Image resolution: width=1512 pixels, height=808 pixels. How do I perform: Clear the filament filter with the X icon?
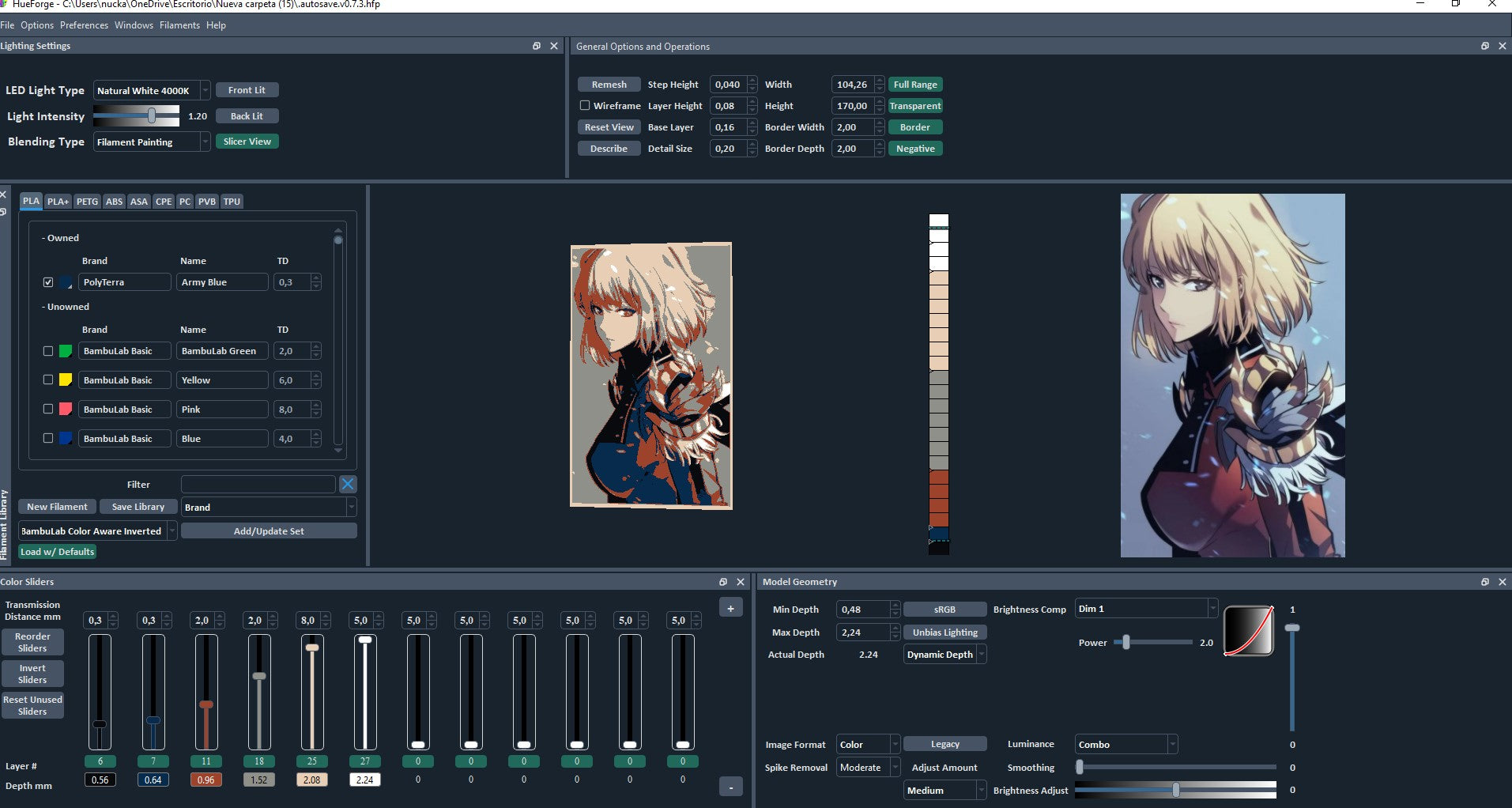point(348,484)
